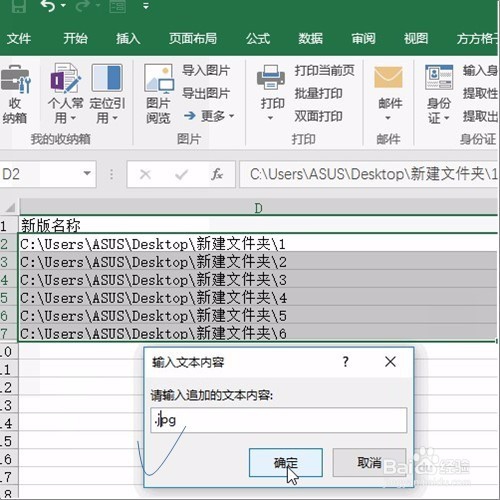Open the Customize Quick Access Toolbar arrow

click(x=146, y=6)
